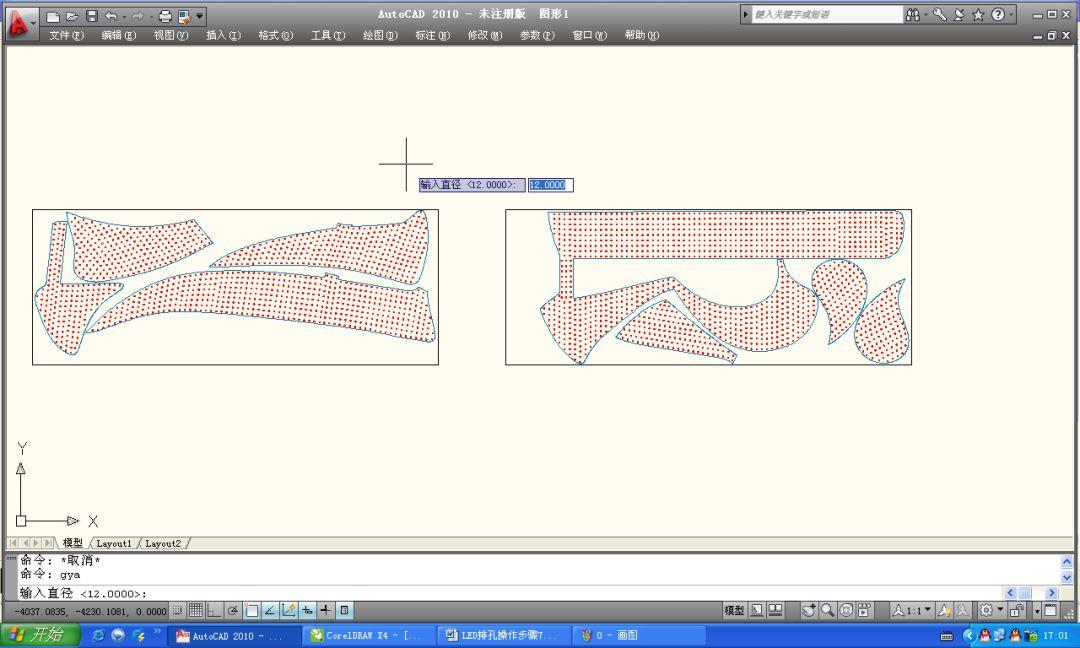Image resolution: width=1080 pixels, height=648 pixels.
Task: Click the 开始 Start button
Action: click(x=40, y=635)
